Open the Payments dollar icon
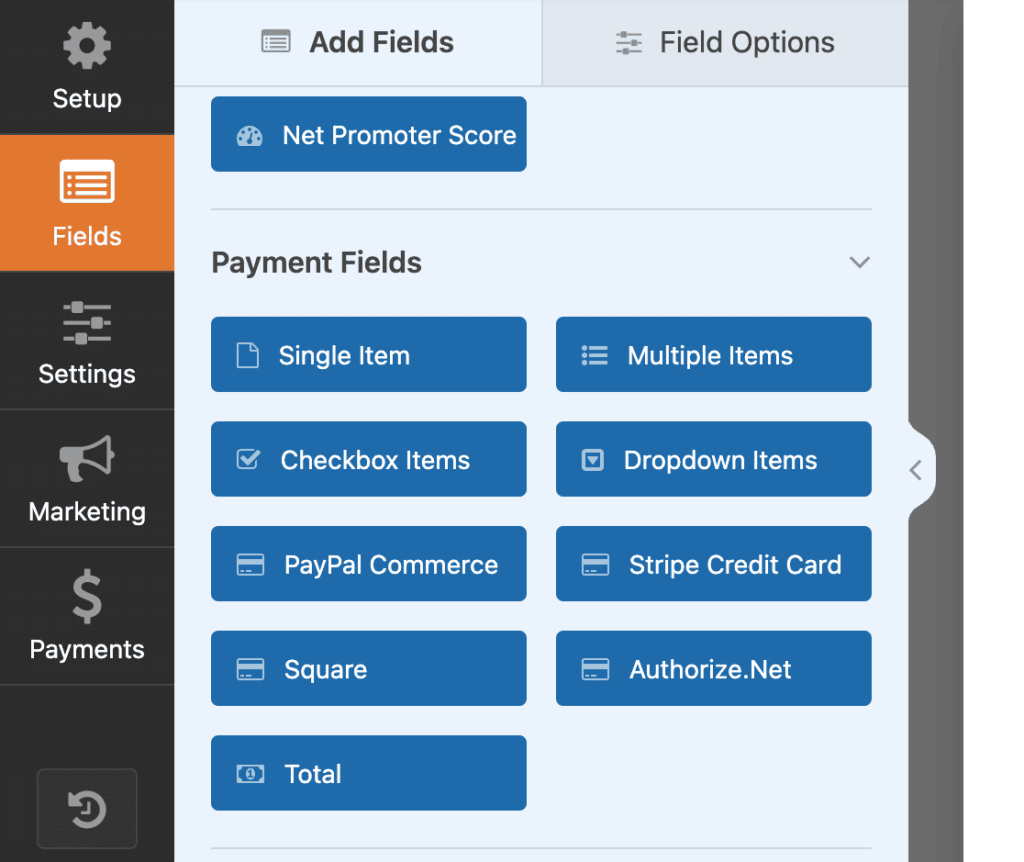Screen dimensions: 1024x862 [86, 597]
